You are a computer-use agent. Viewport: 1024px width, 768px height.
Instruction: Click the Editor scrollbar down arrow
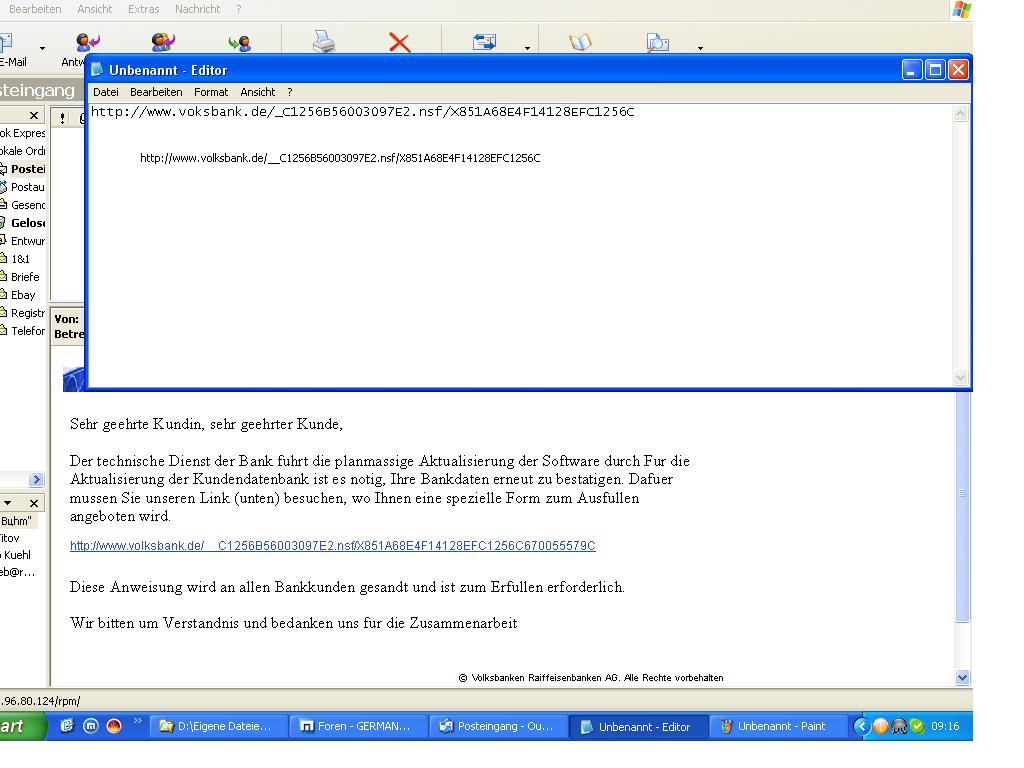[960, 377]
